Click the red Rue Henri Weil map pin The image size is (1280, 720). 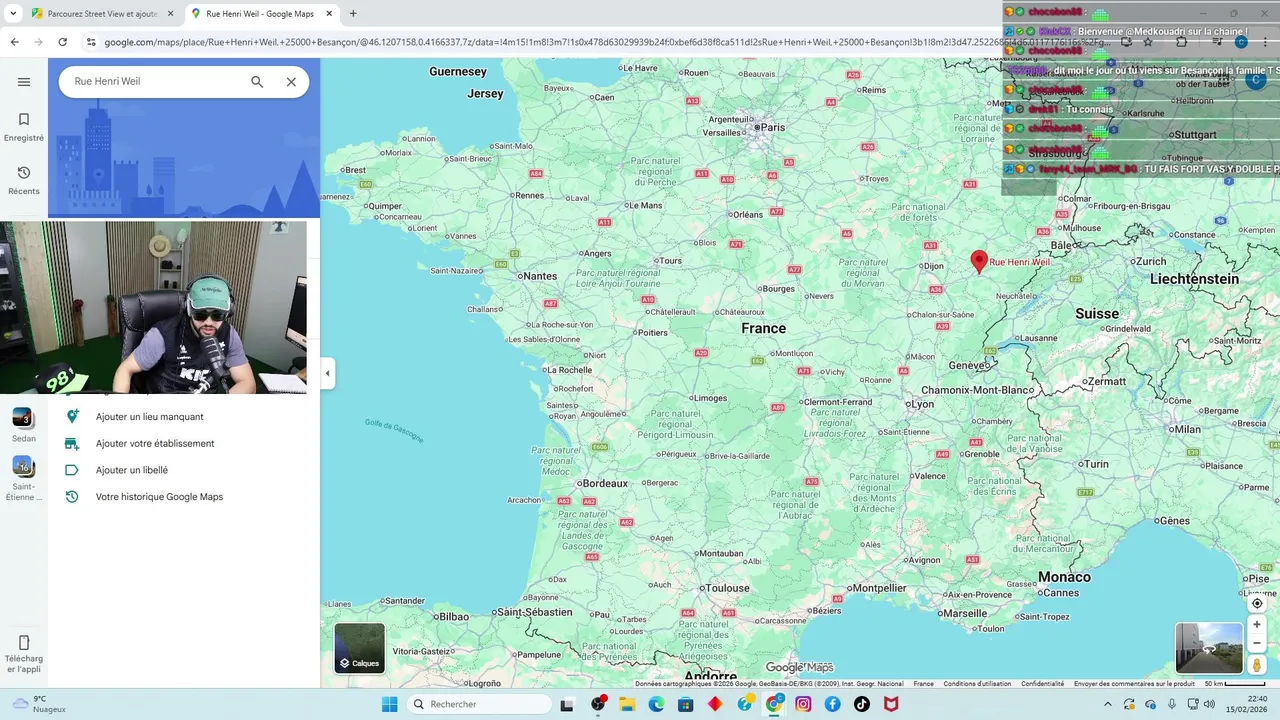(980, 262)
